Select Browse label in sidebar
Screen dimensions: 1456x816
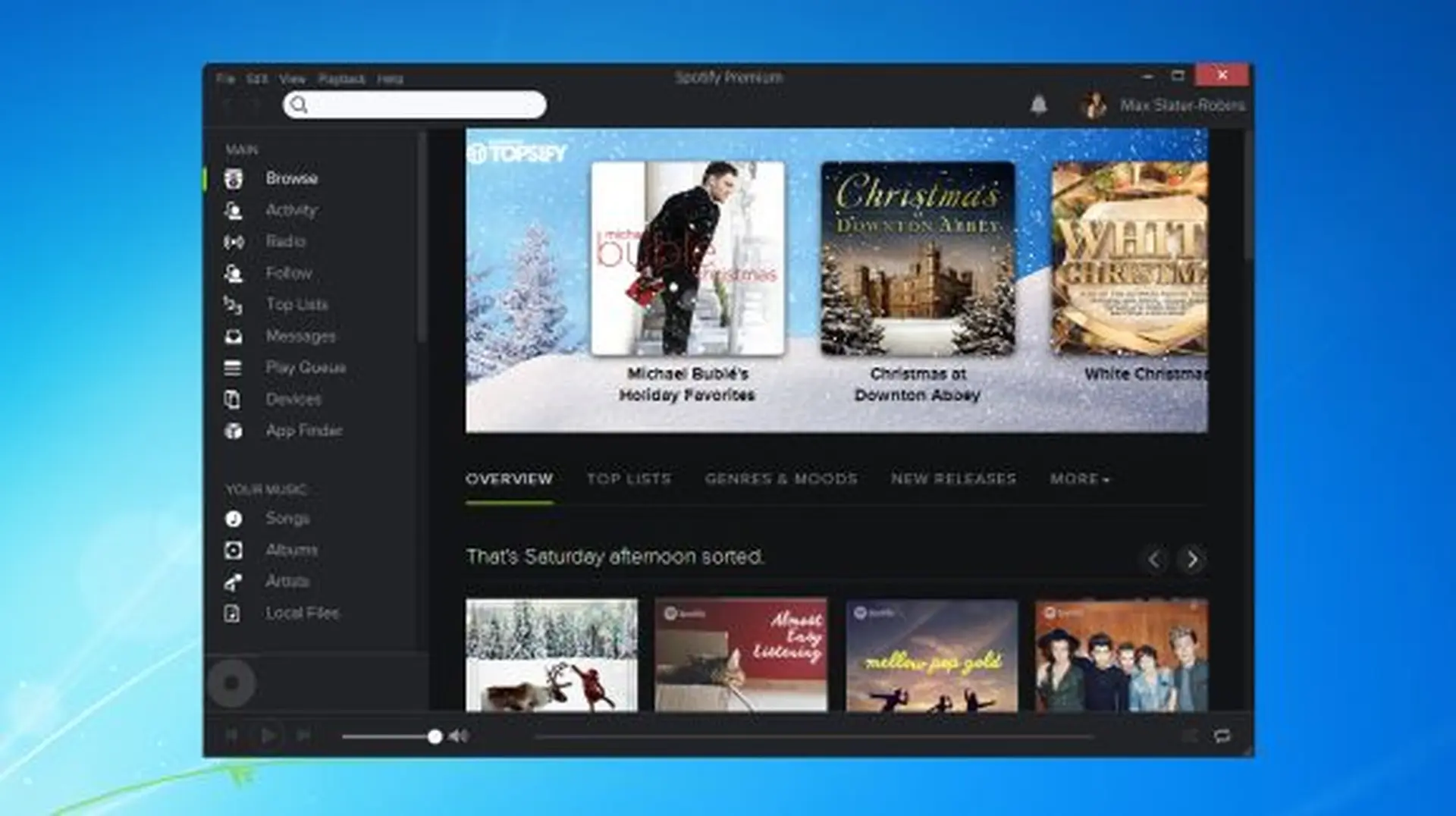point(291,179)
